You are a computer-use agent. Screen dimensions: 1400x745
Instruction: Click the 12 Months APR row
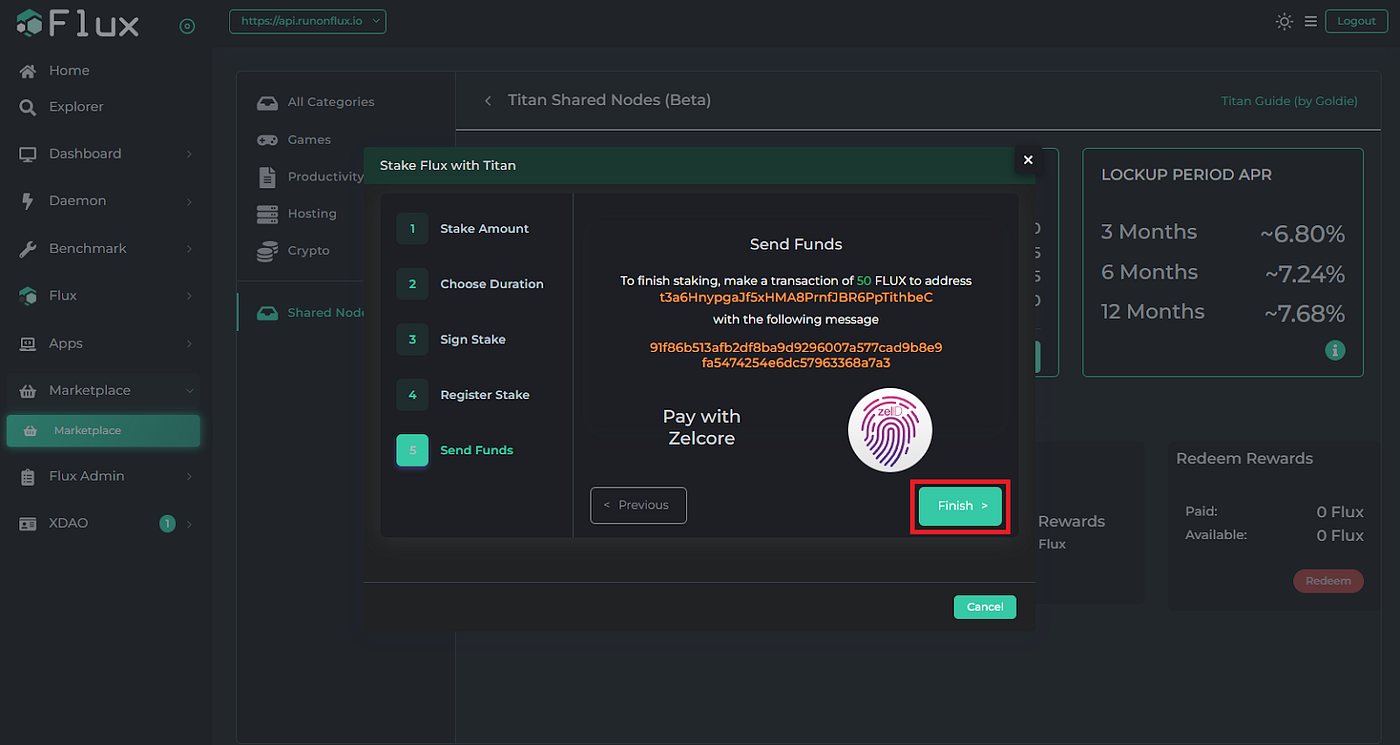[1222, 312]
